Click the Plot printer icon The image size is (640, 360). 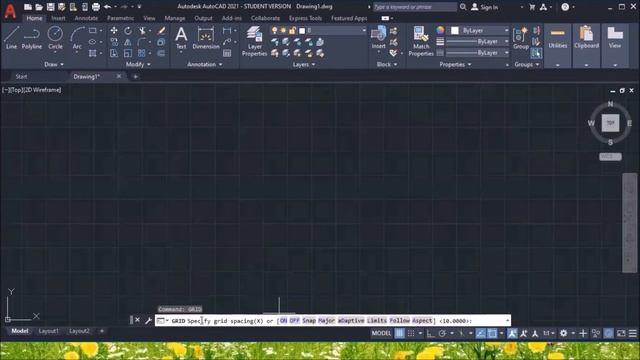pyautogui.click(x=96, y=7)
